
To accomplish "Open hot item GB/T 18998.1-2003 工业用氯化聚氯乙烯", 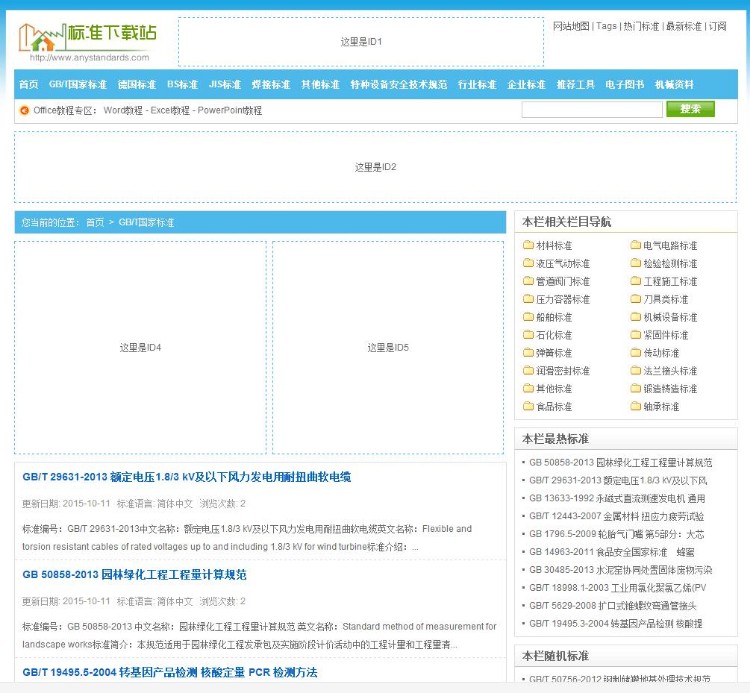I will pos(618,588).
